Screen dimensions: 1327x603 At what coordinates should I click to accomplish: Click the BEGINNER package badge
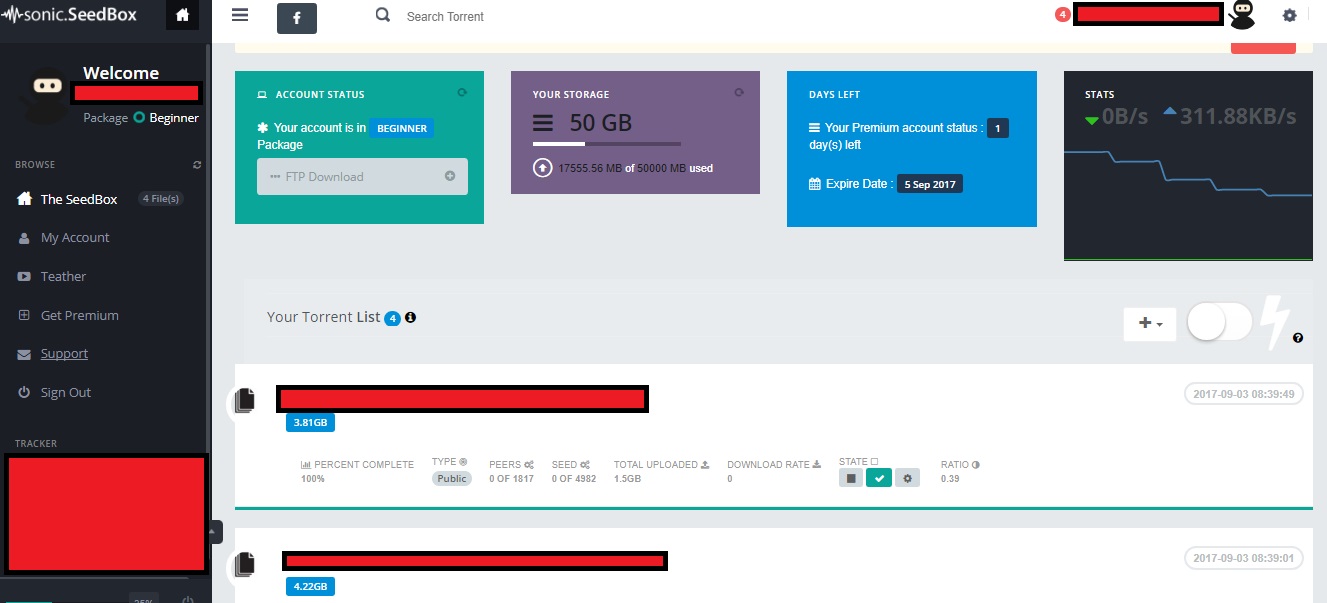click(402, 128)
